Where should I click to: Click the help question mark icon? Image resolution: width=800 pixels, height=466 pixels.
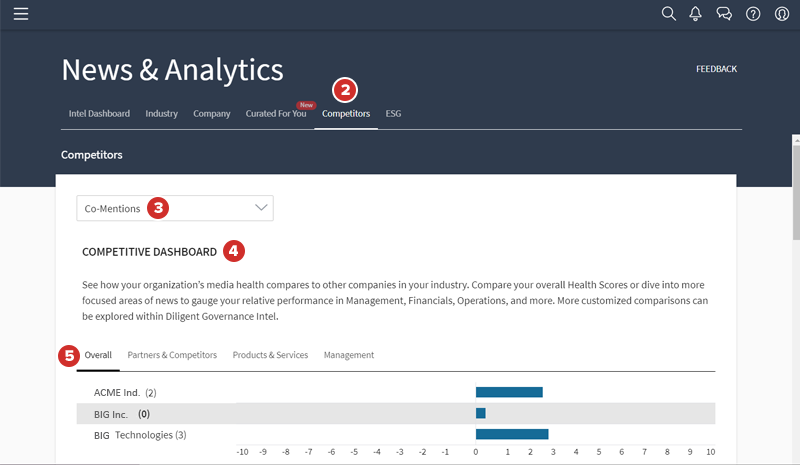[753, 14]
